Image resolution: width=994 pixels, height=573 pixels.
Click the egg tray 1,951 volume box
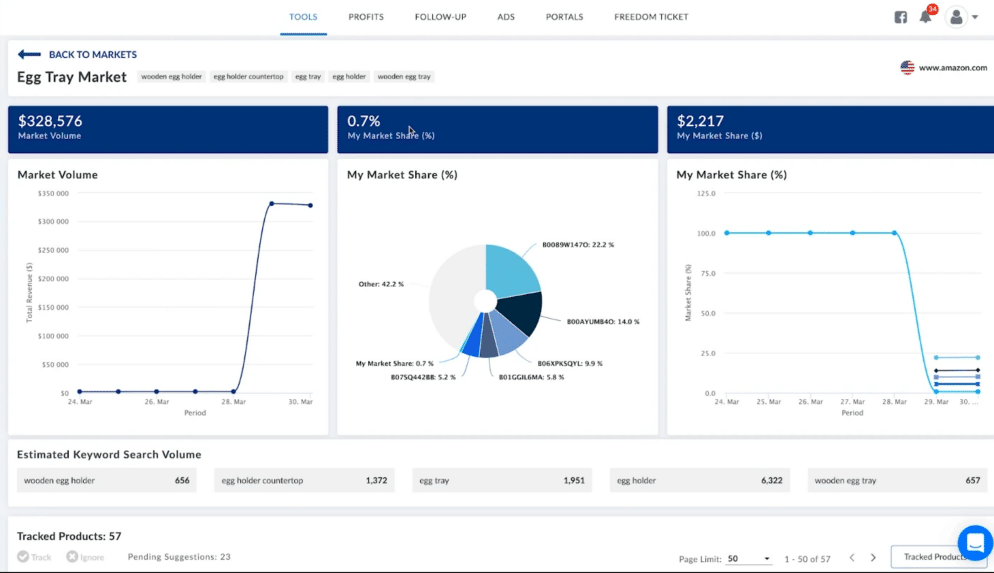(x=502, y=480)
